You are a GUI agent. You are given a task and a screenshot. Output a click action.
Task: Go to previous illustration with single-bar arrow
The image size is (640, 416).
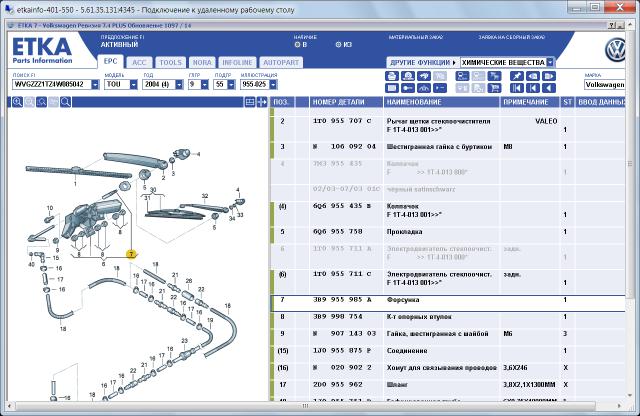(x=533, y=88)
